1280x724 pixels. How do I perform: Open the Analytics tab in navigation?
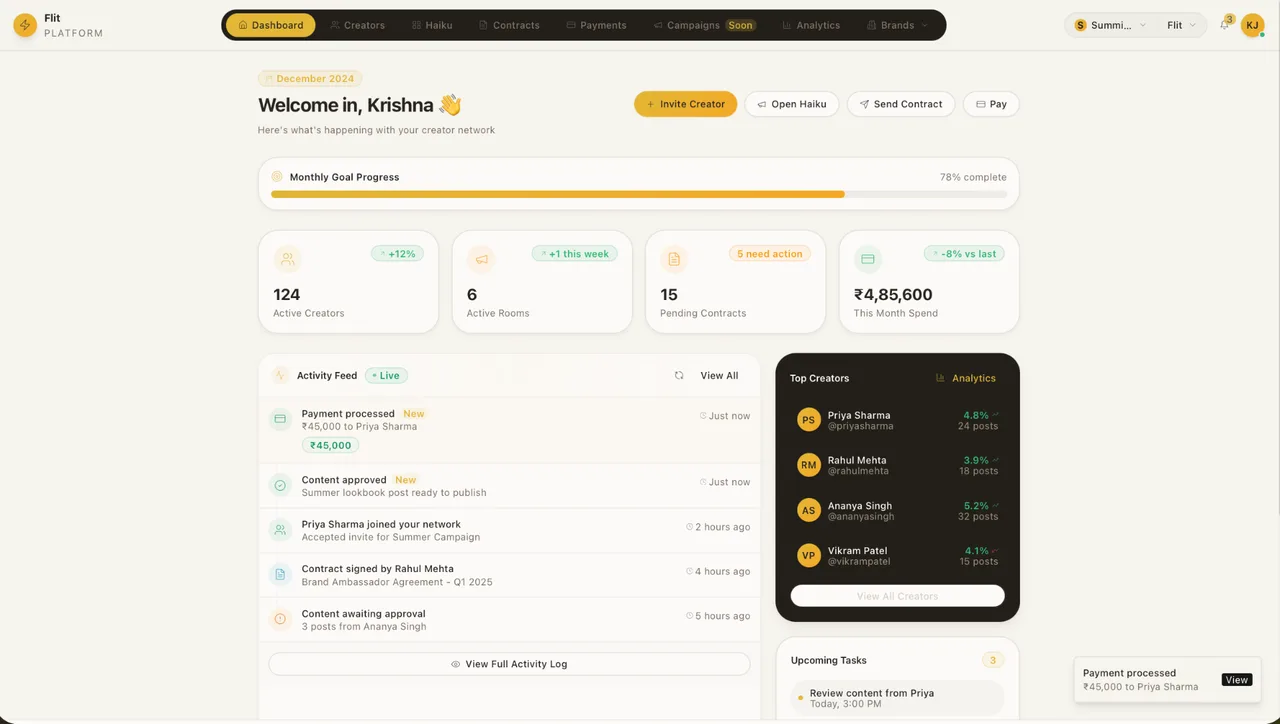click(x=811, y=25)
